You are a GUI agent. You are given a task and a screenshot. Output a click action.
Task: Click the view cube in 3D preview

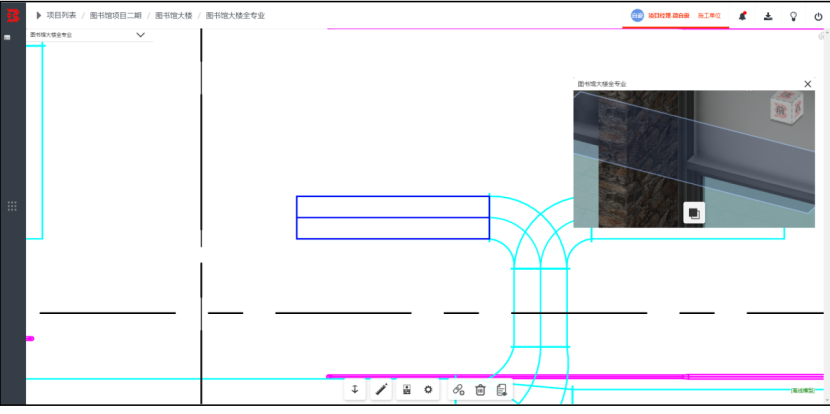786,107
